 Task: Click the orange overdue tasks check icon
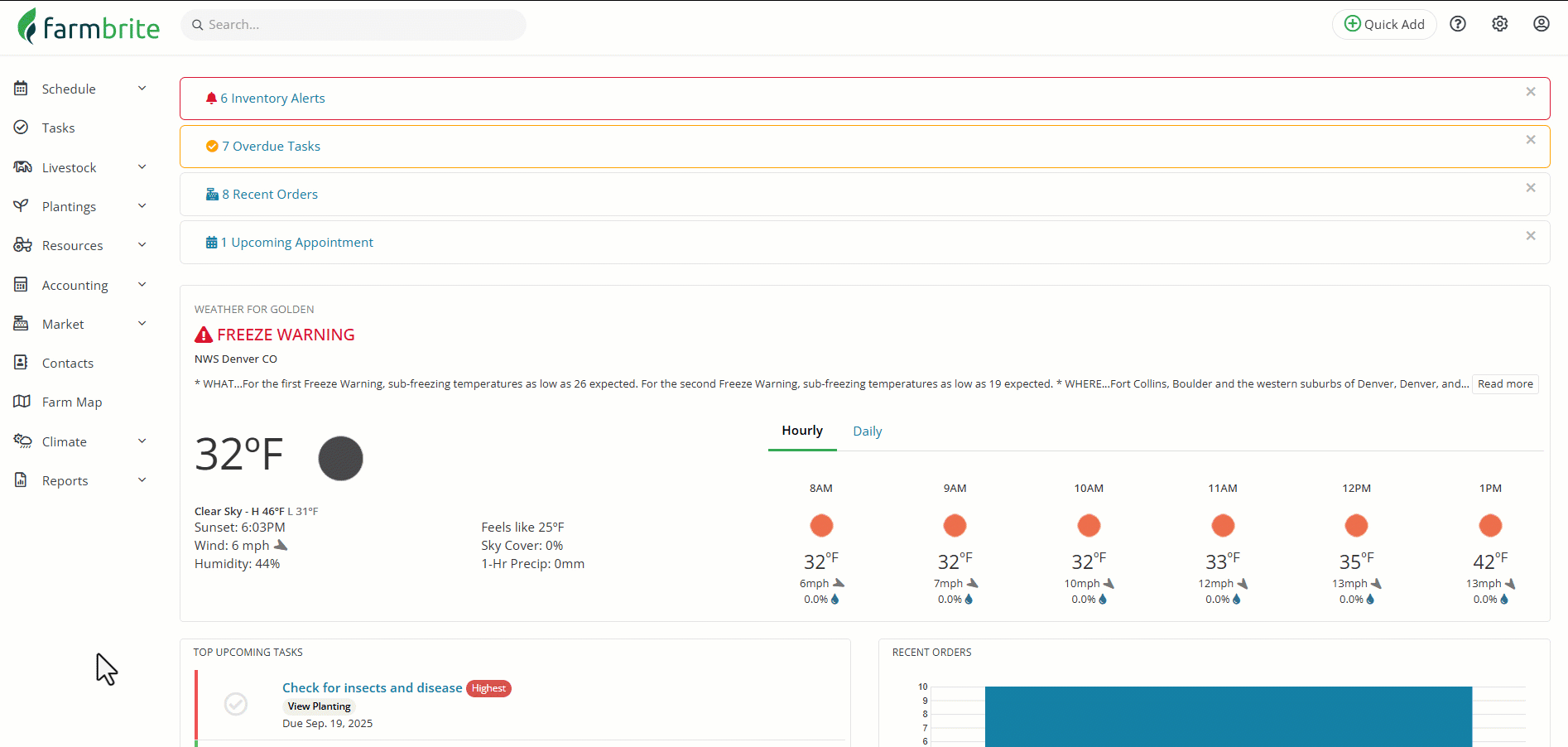(x=212, y=146)
